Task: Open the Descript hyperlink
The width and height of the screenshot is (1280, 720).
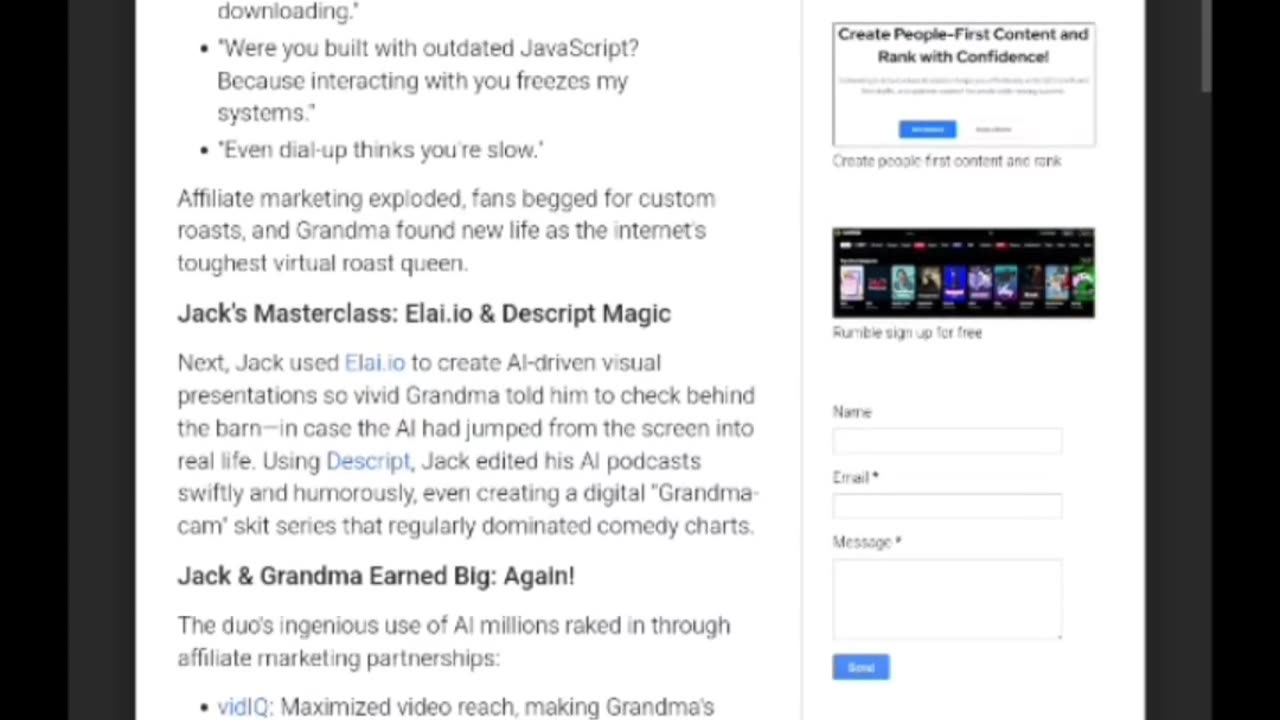Action: click(x=368, y=461)
